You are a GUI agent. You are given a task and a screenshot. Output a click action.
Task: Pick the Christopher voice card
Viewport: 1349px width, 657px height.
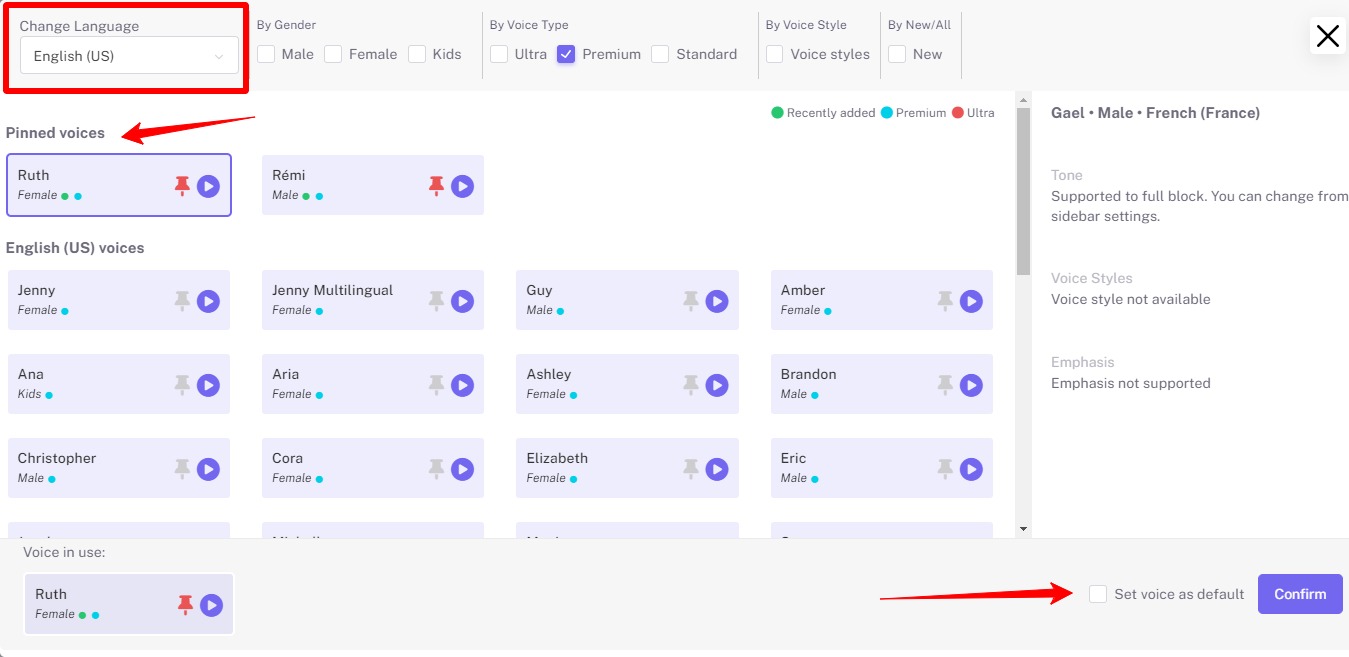pos(119,468)
